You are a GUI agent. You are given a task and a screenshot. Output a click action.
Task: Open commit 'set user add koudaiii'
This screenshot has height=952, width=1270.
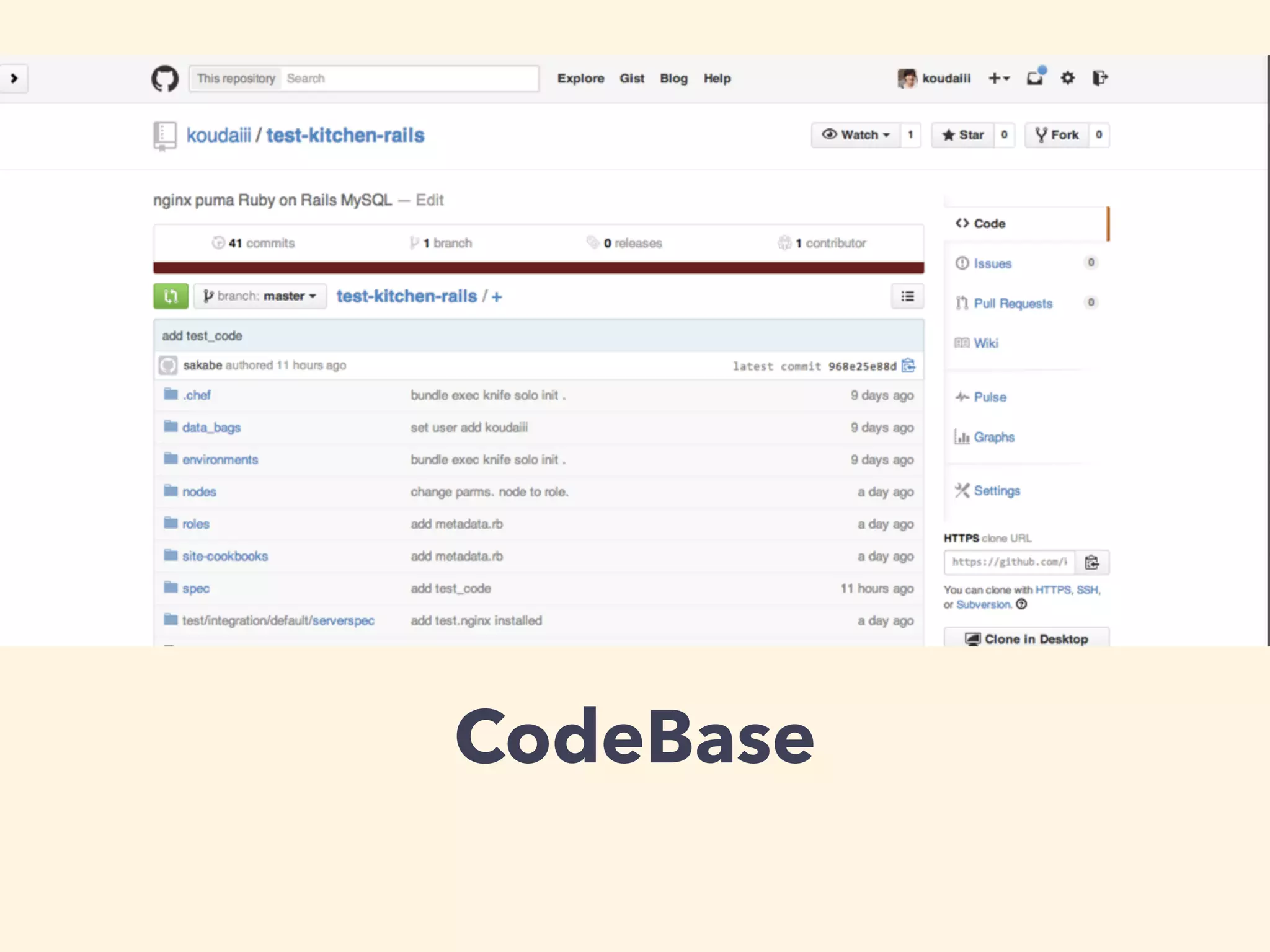point(469,427)
